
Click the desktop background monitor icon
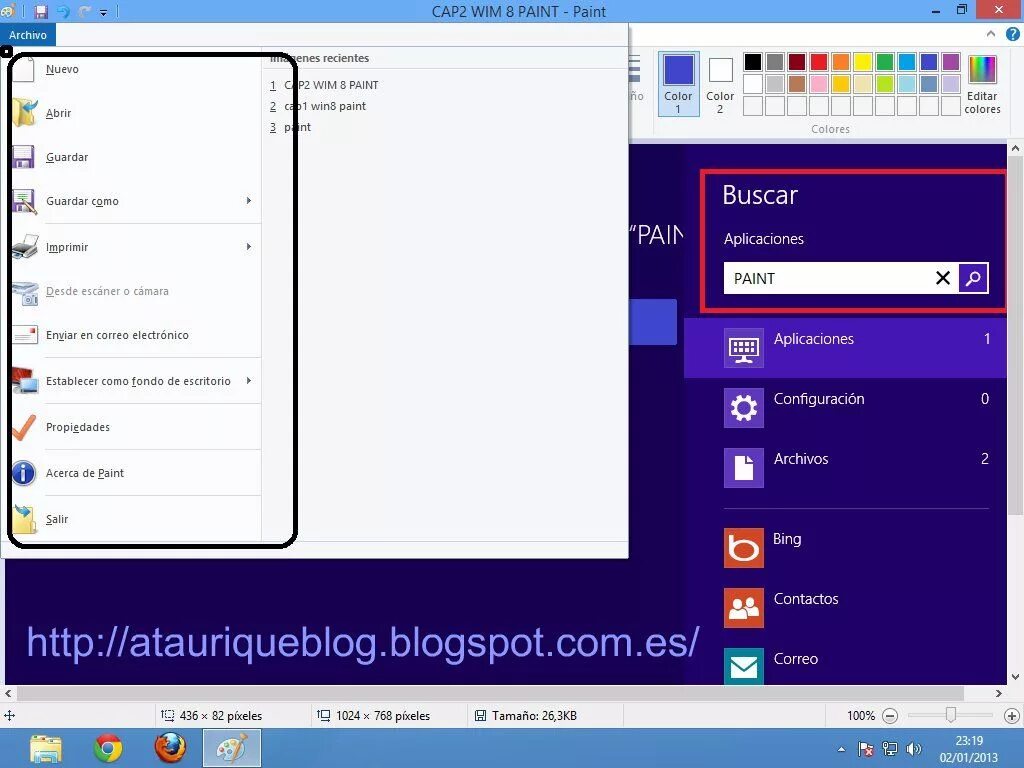tap(25, 381)
